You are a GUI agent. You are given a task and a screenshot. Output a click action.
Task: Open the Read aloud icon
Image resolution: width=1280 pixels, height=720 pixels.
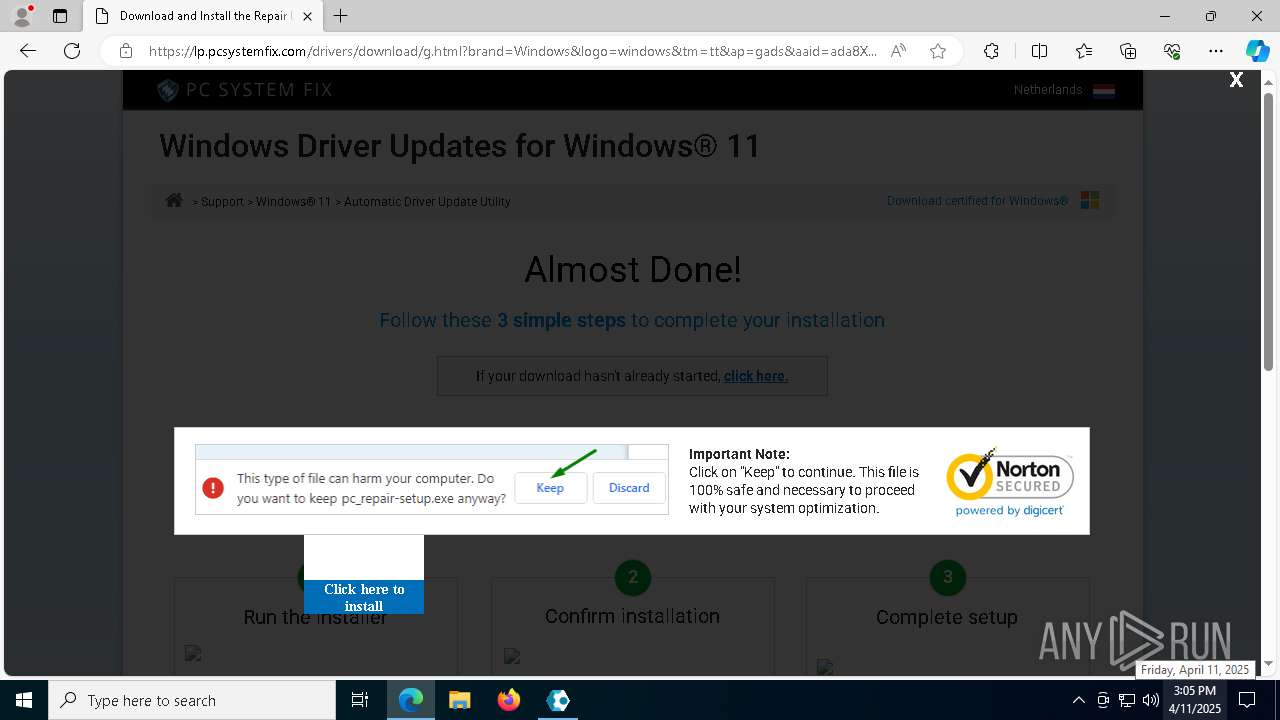tap(898, 51)
